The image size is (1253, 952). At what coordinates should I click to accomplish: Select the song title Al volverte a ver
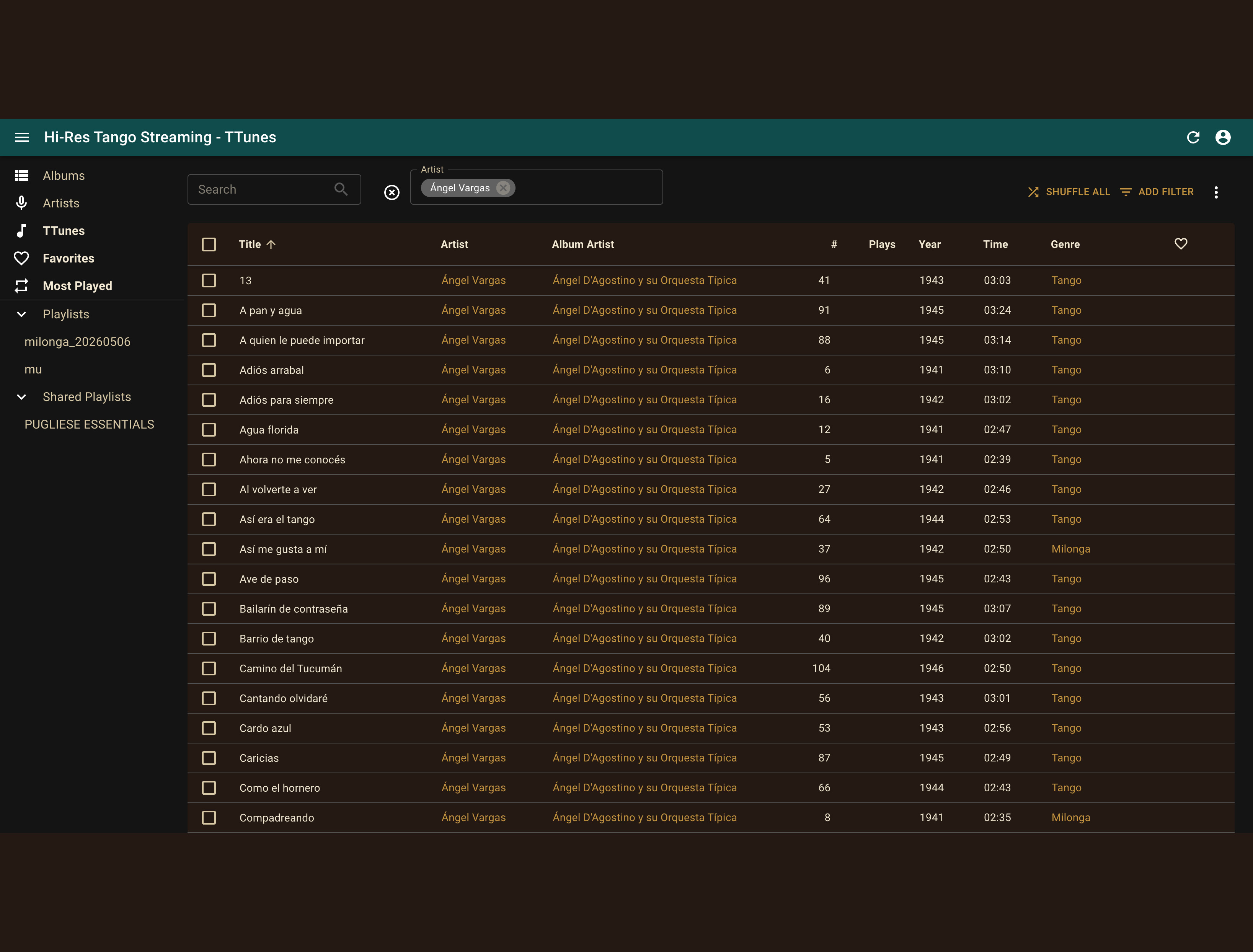point(278,490)
